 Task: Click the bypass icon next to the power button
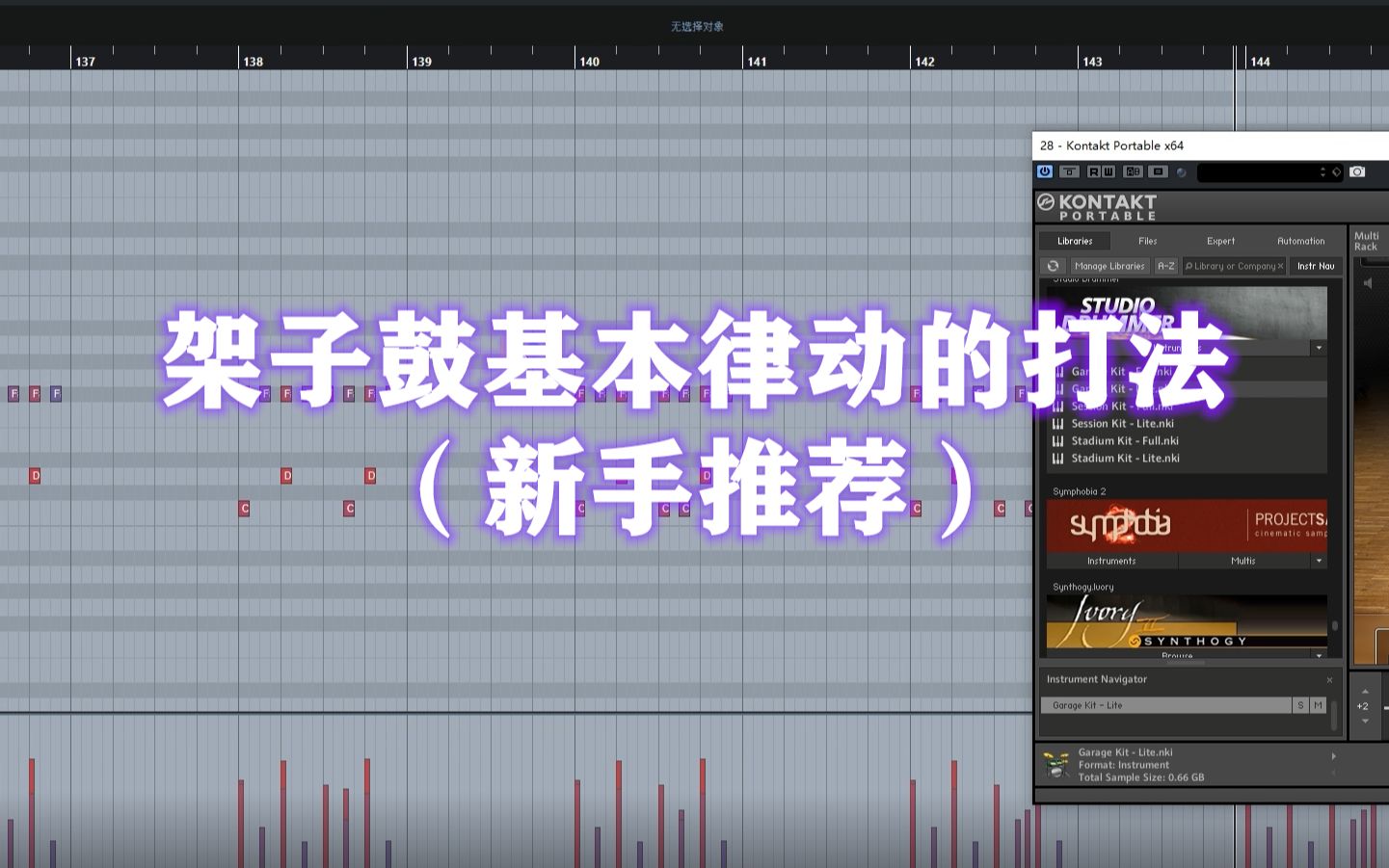click(1070, 171)
